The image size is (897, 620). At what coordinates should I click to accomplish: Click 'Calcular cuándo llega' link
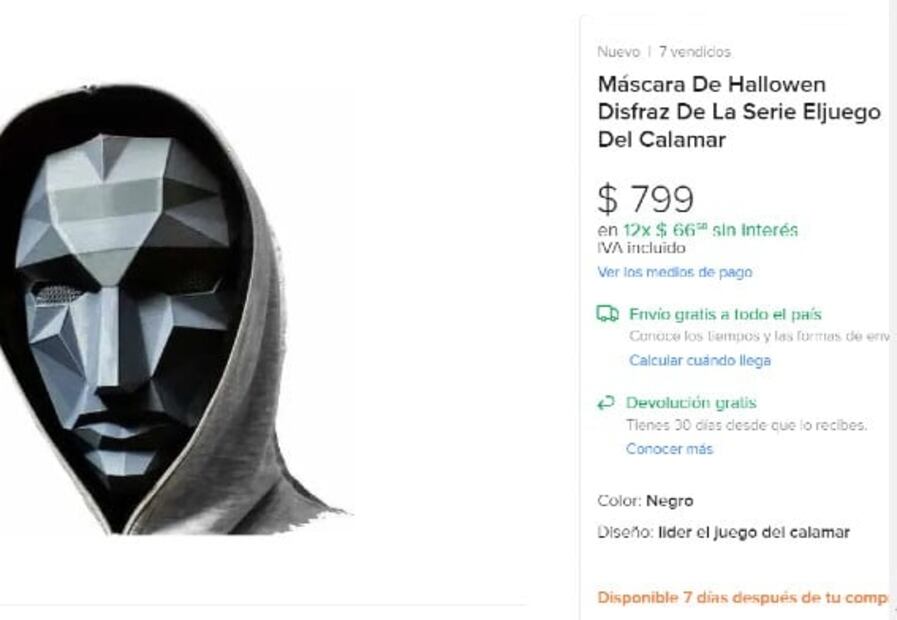click(x=699, y=360)
